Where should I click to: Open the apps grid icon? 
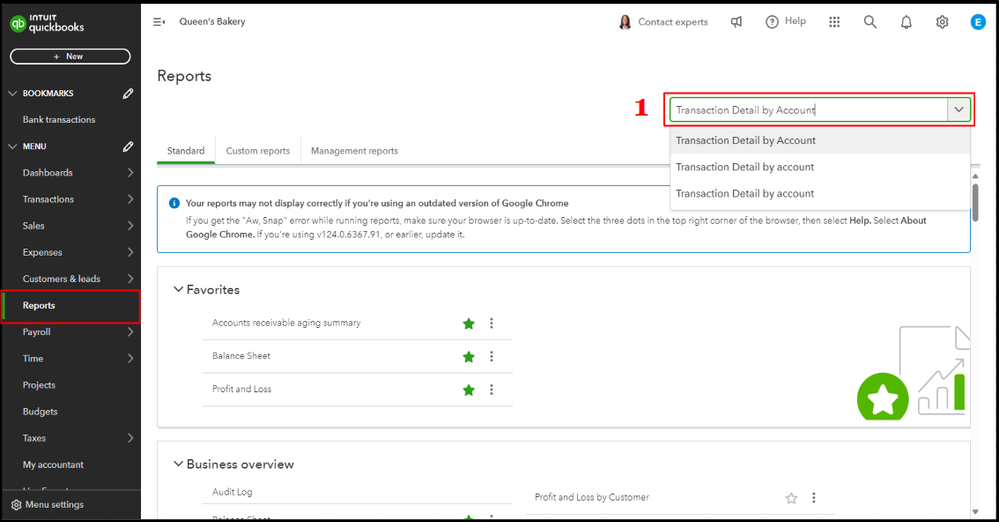[835, 22]
